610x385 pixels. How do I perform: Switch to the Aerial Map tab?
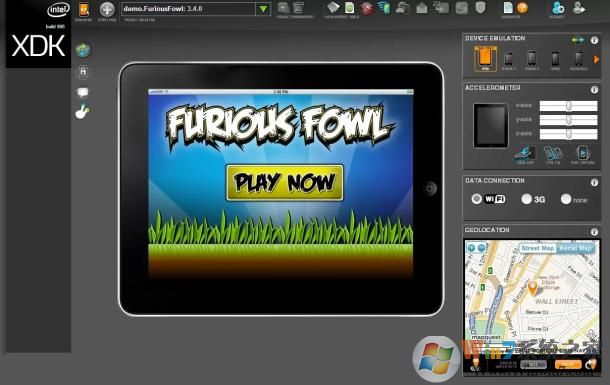[575, 248]
